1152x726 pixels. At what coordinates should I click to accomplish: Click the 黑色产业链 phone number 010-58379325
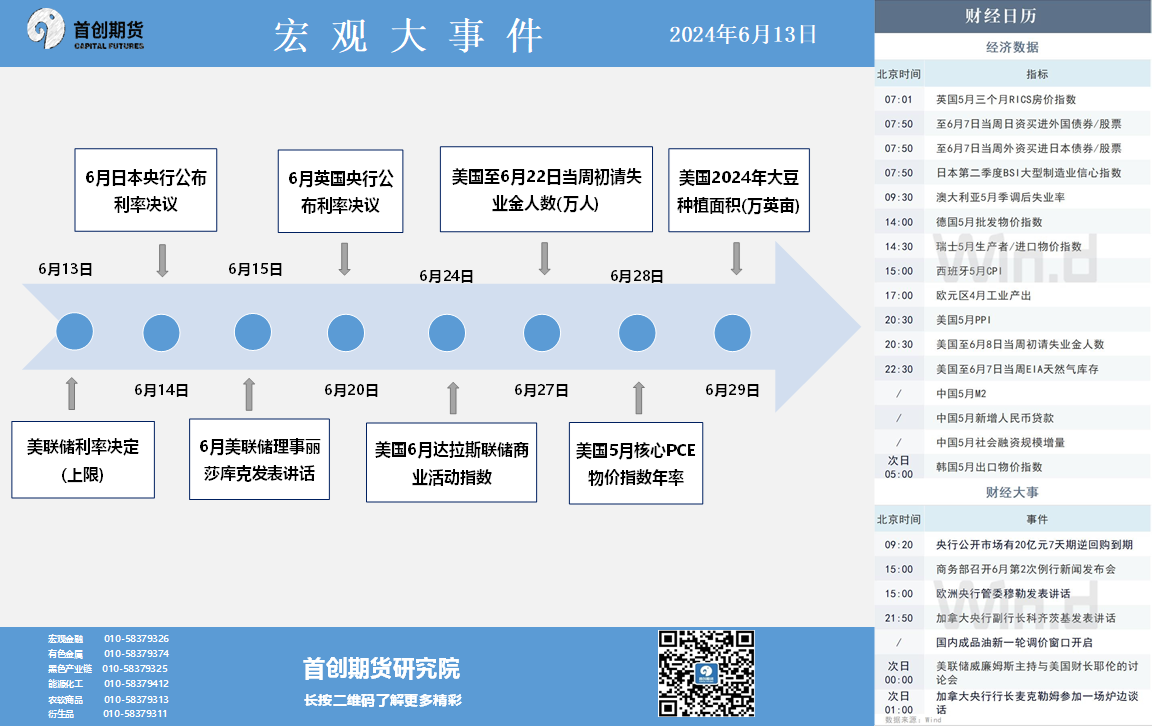pos(135,669)
